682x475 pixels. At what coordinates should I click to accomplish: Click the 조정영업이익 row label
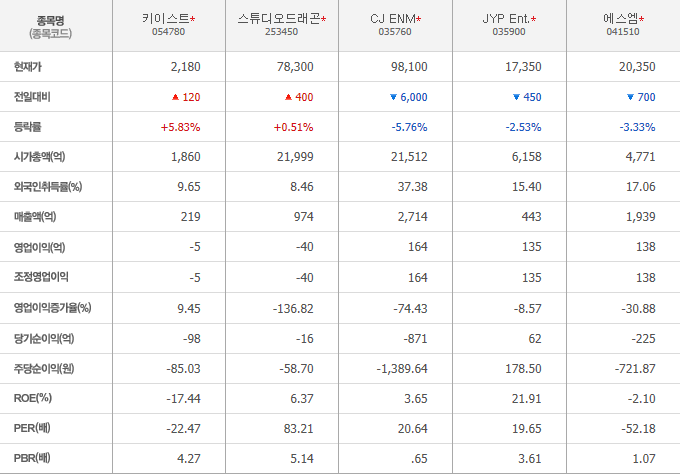tap(41, 277)
